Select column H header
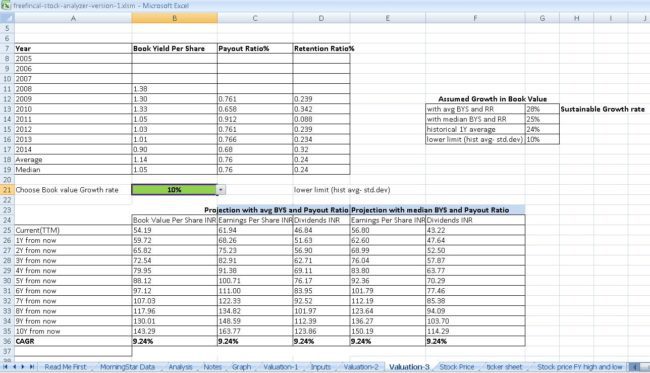 click(577, 18)
